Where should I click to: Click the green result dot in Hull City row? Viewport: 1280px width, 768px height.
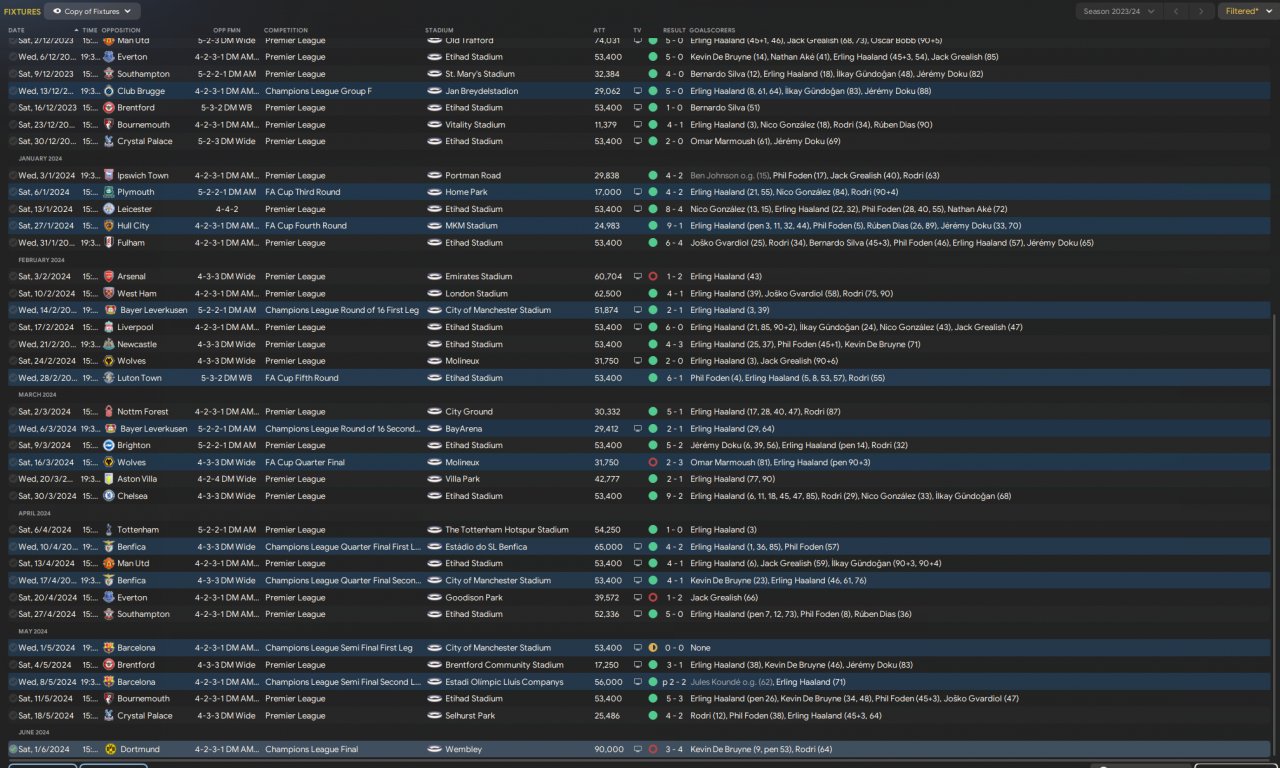tap(653, 226)
